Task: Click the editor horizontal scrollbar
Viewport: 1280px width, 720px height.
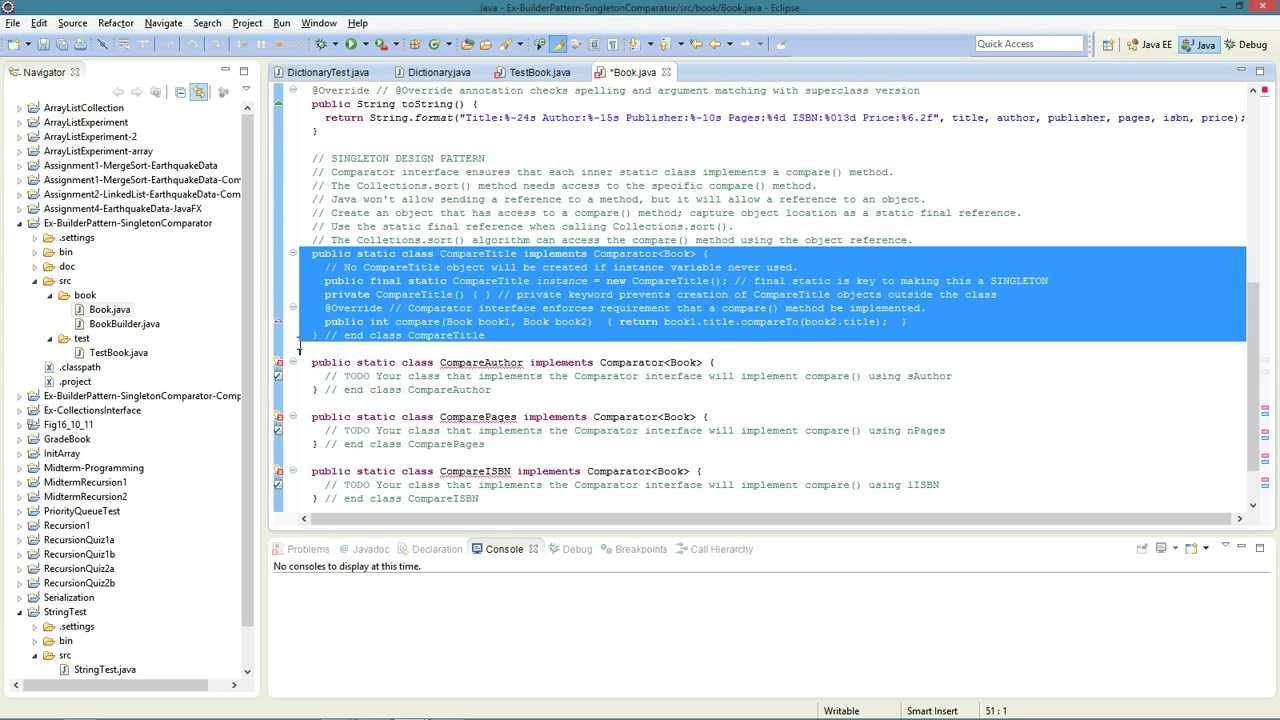Action: click(x=772, y=518)
